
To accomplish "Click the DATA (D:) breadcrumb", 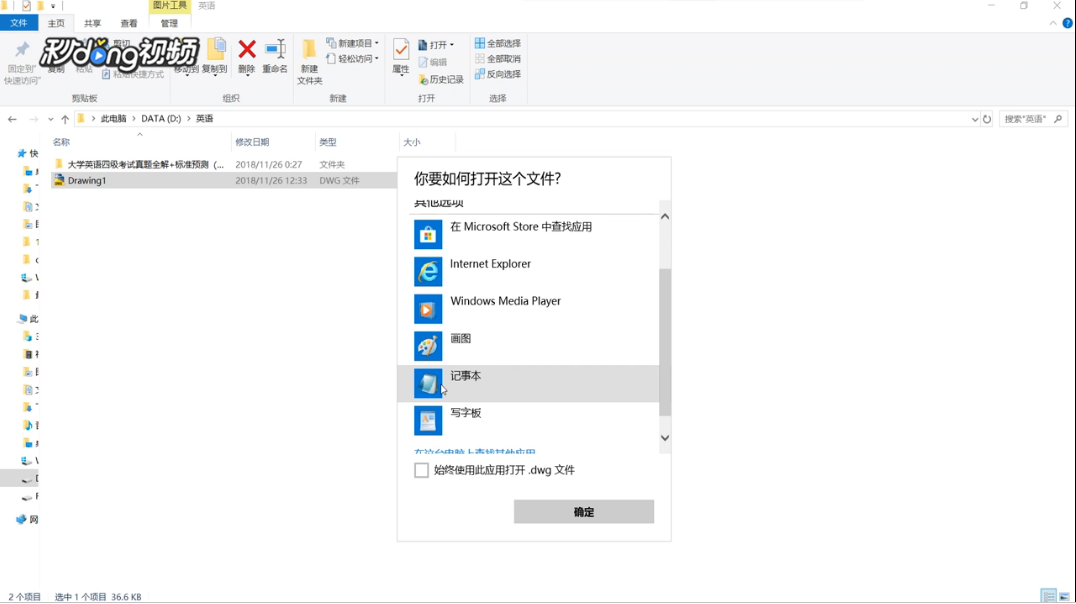I will click(x=161, y=119).
